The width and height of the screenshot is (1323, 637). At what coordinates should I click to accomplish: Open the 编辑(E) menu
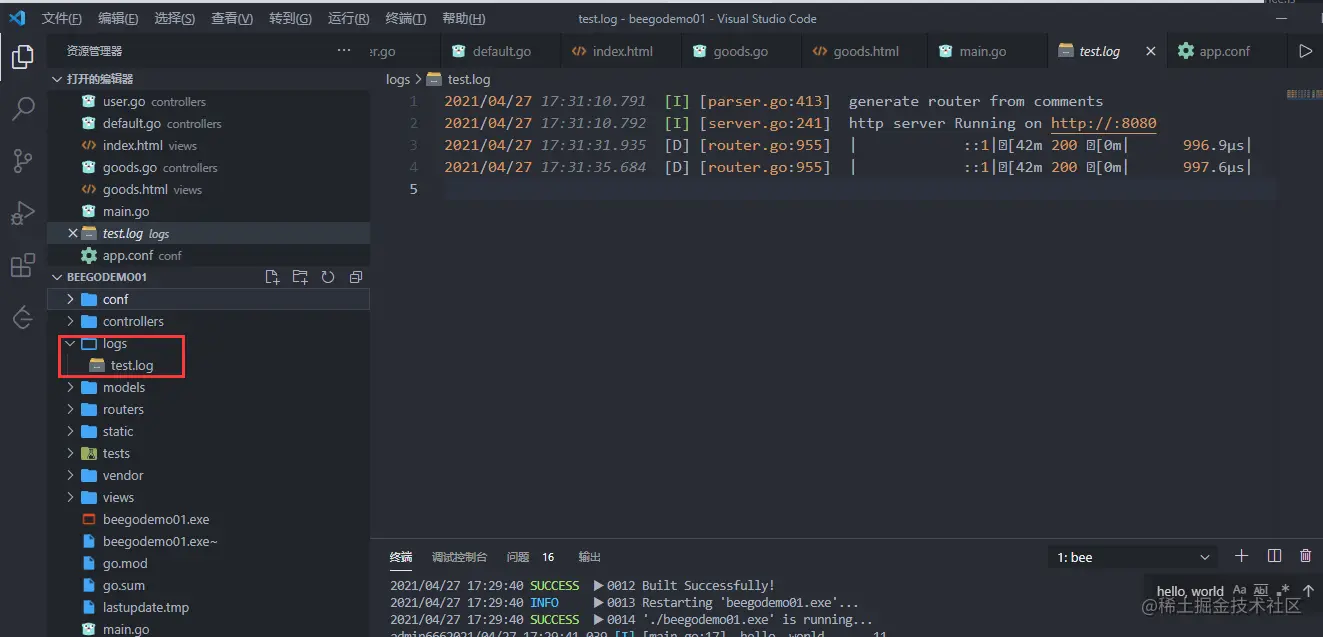point(118,19)
